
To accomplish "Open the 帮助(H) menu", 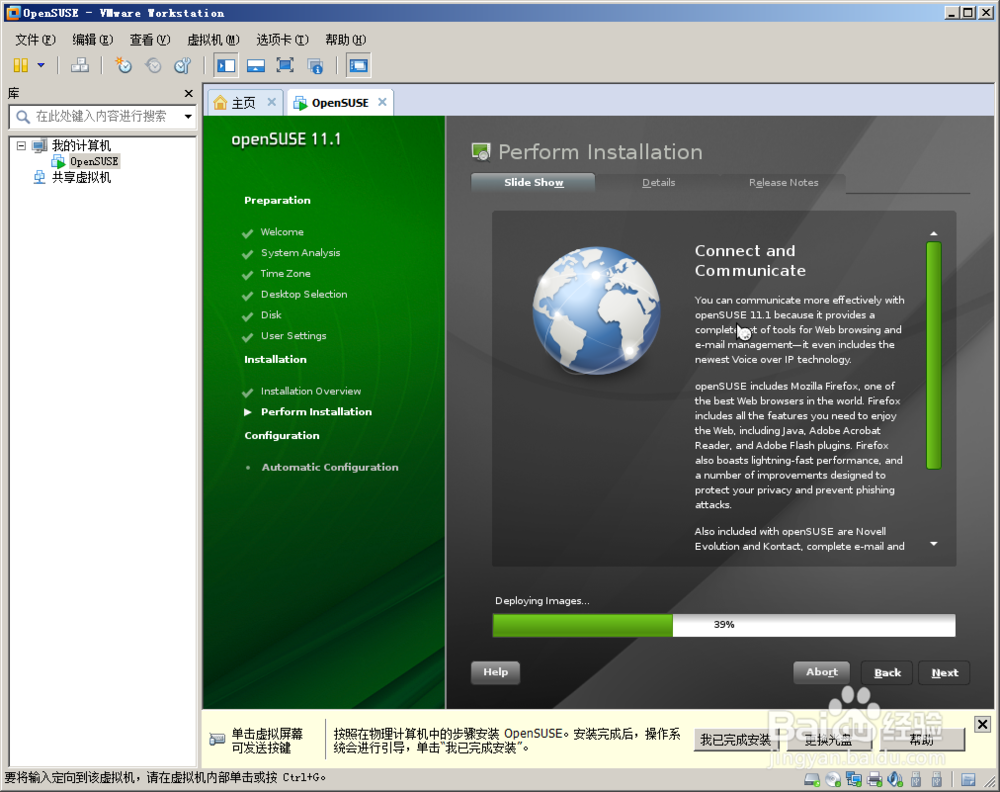I will [345, 40].
